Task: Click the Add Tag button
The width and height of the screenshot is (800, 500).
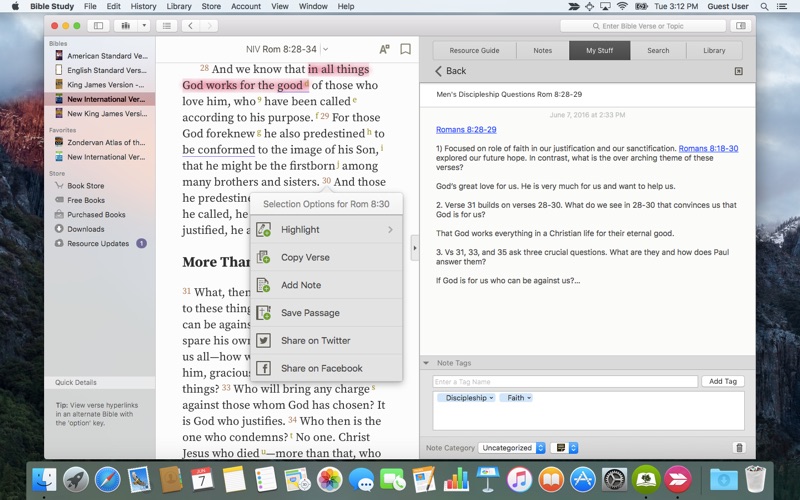Action: [723, 381]
